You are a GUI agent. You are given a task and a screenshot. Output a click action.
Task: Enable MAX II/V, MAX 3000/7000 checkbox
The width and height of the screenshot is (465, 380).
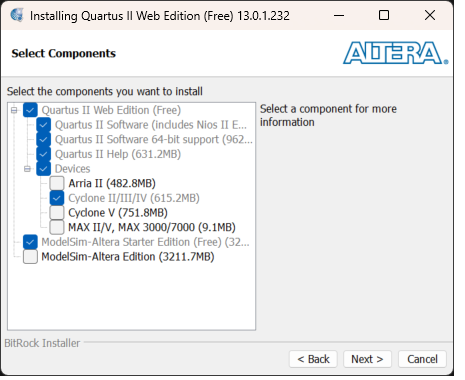(57, 227)
